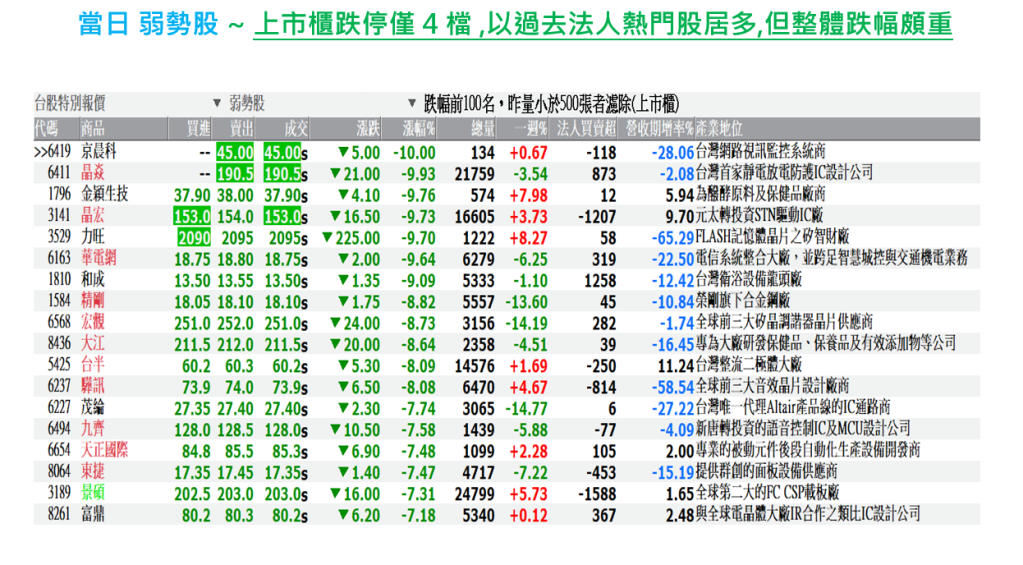Sort by the 總量 column header

pos(481,128)
